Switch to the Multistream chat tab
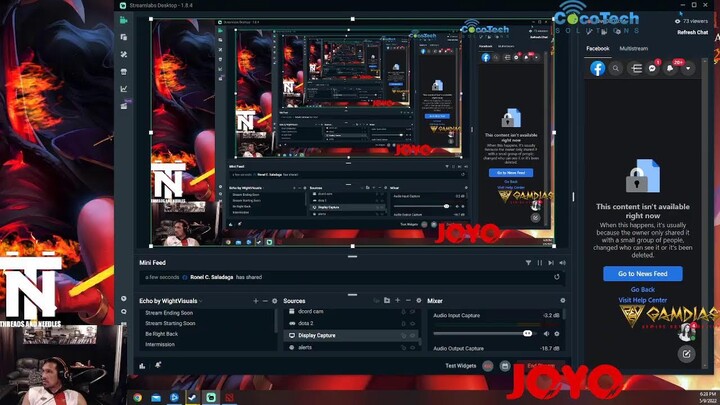 [634, 48]
